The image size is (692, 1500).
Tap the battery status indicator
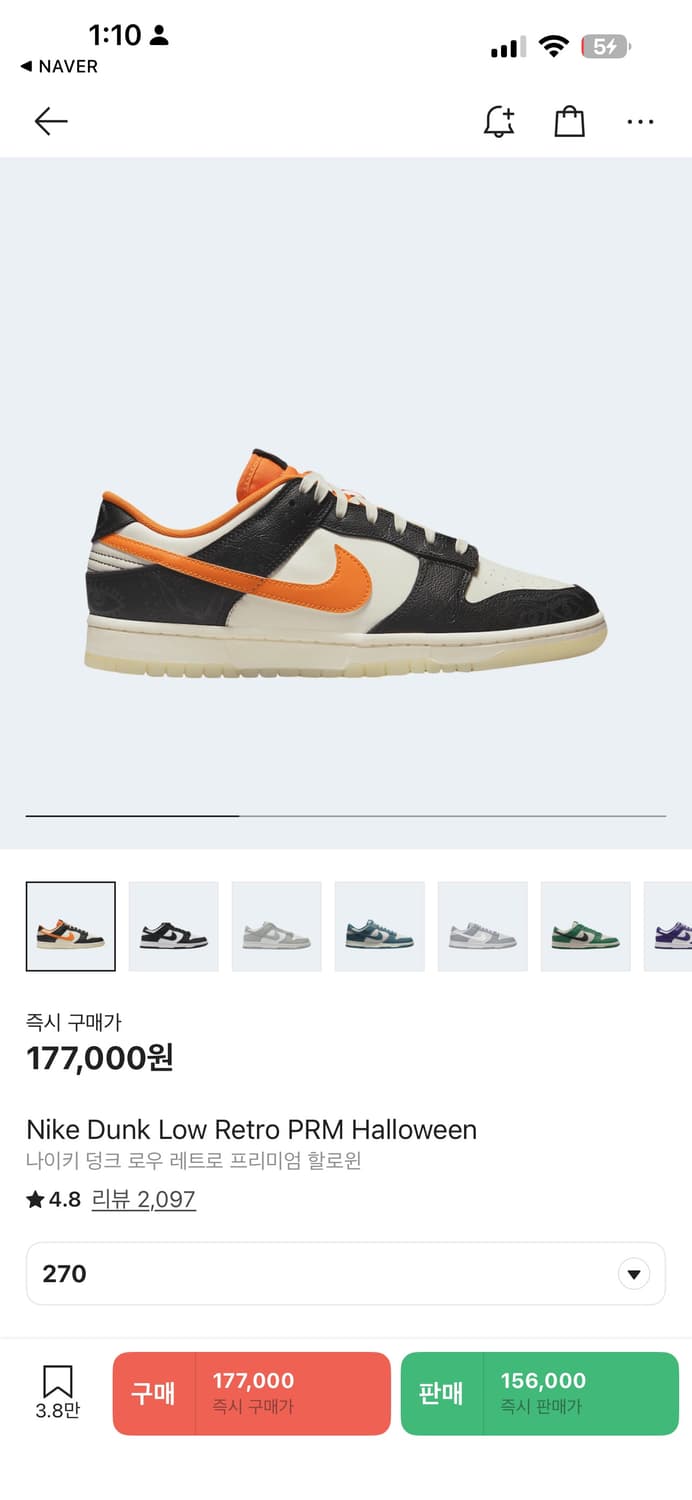pos(607,46)
